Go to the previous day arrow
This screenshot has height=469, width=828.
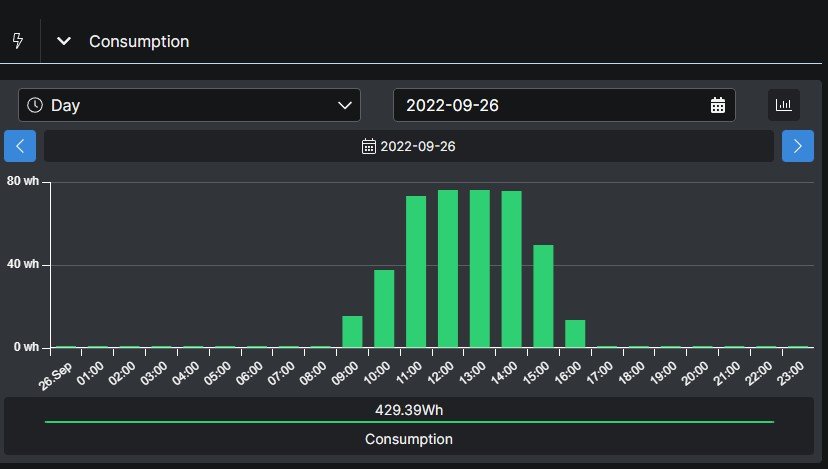20,146
